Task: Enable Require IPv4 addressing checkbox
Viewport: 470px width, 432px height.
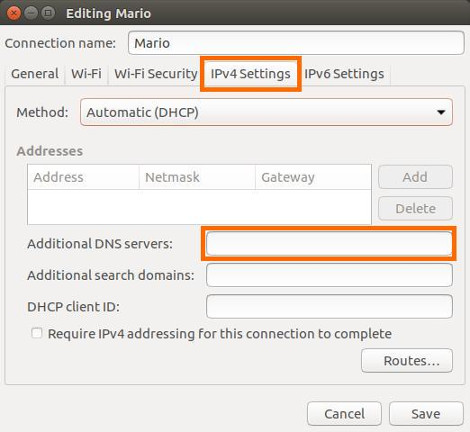Action: (x=37, y=333)
